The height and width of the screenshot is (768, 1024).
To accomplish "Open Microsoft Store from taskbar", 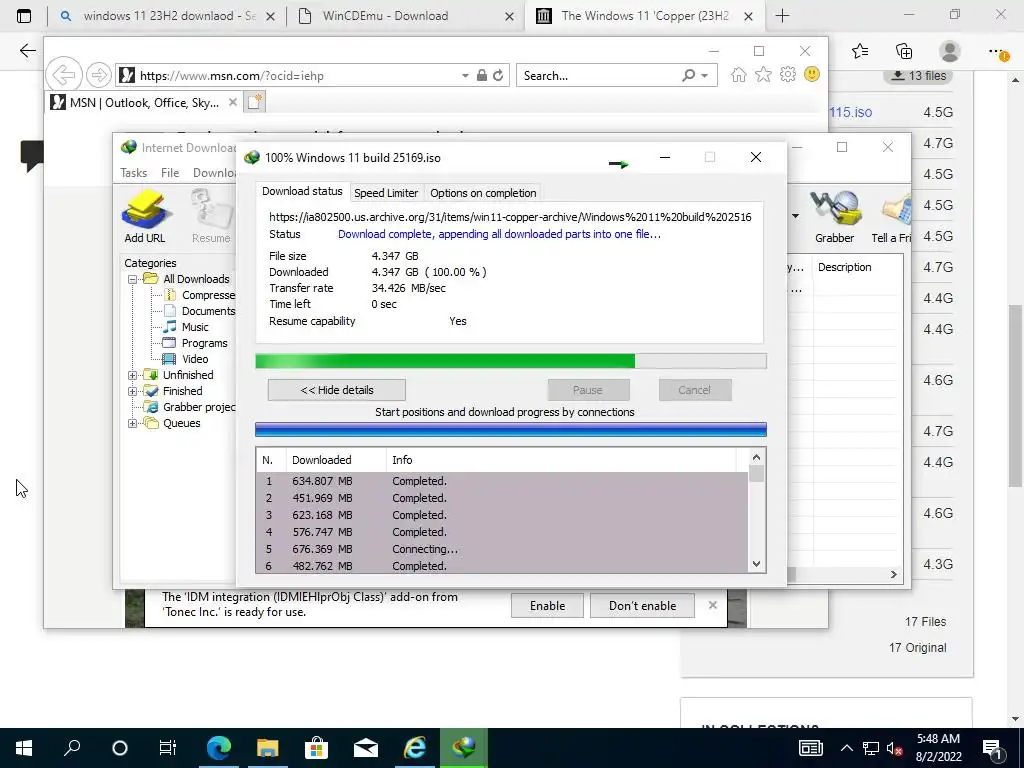I will click(316, 748).
